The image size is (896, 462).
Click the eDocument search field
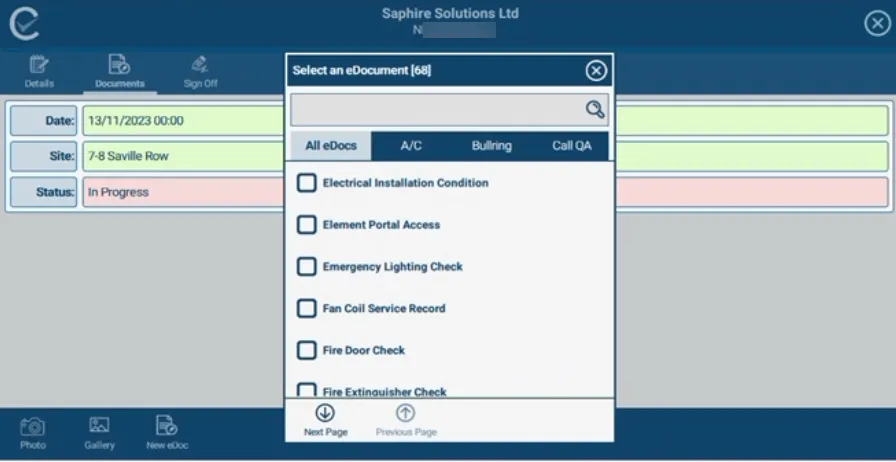(436, 110)
